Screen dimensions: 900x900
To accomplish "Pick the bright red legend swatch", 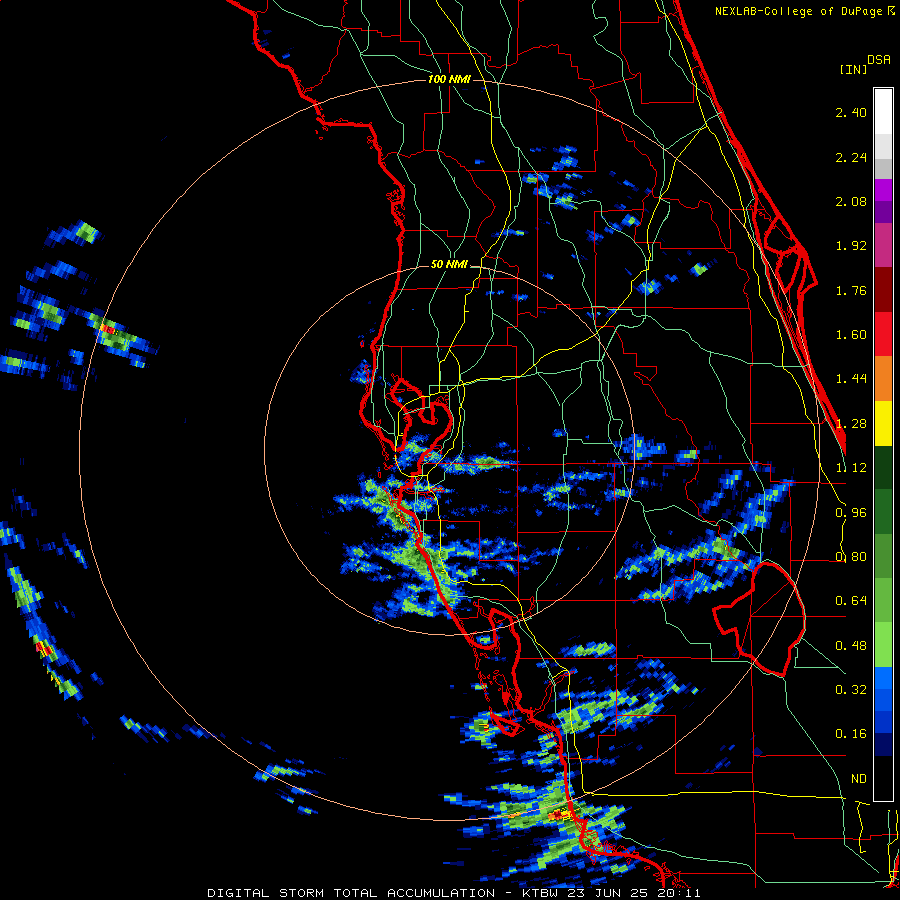I will pos(883,335).
